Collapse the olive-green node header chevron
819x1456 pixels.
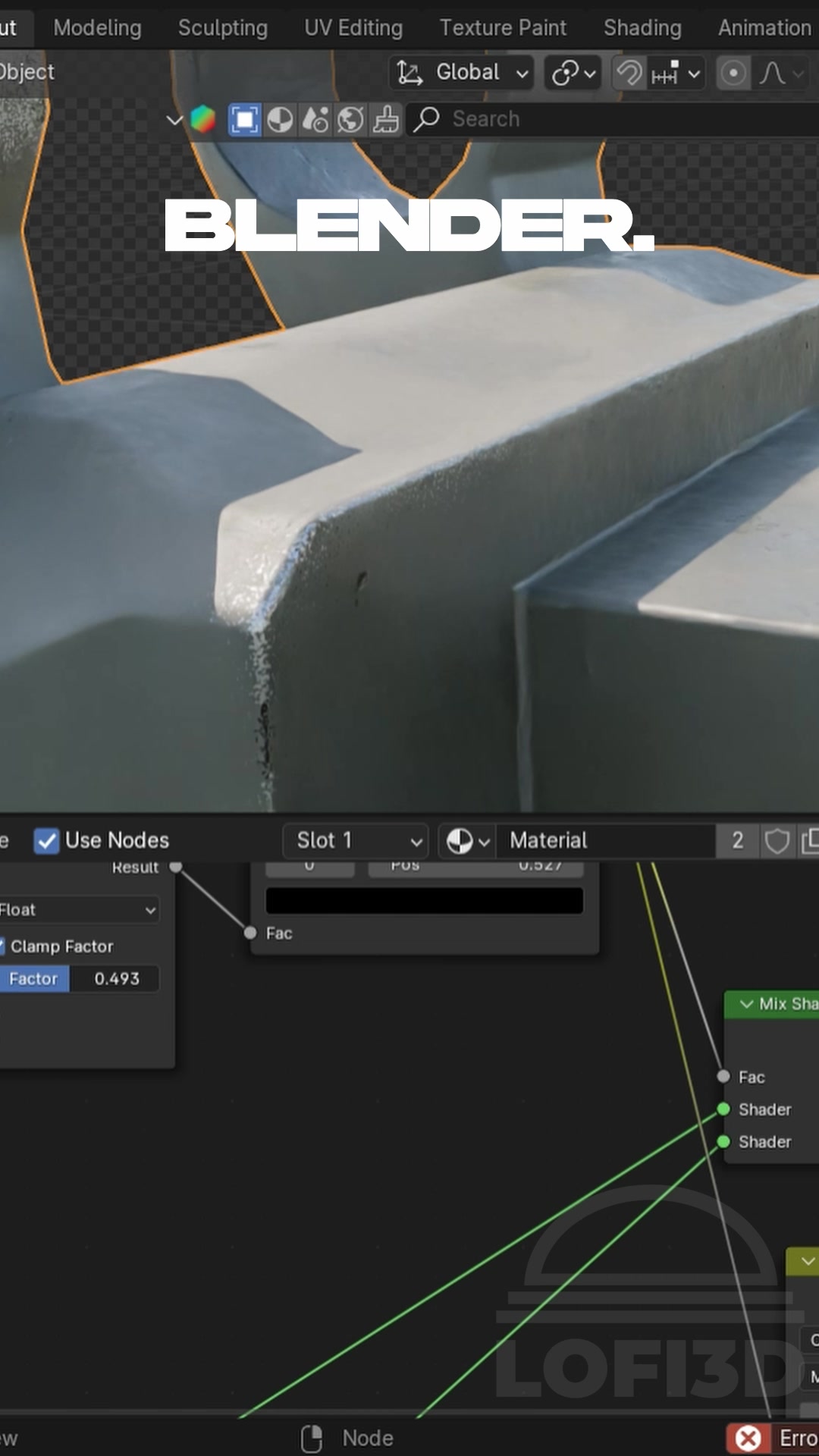click(808, 1261)
